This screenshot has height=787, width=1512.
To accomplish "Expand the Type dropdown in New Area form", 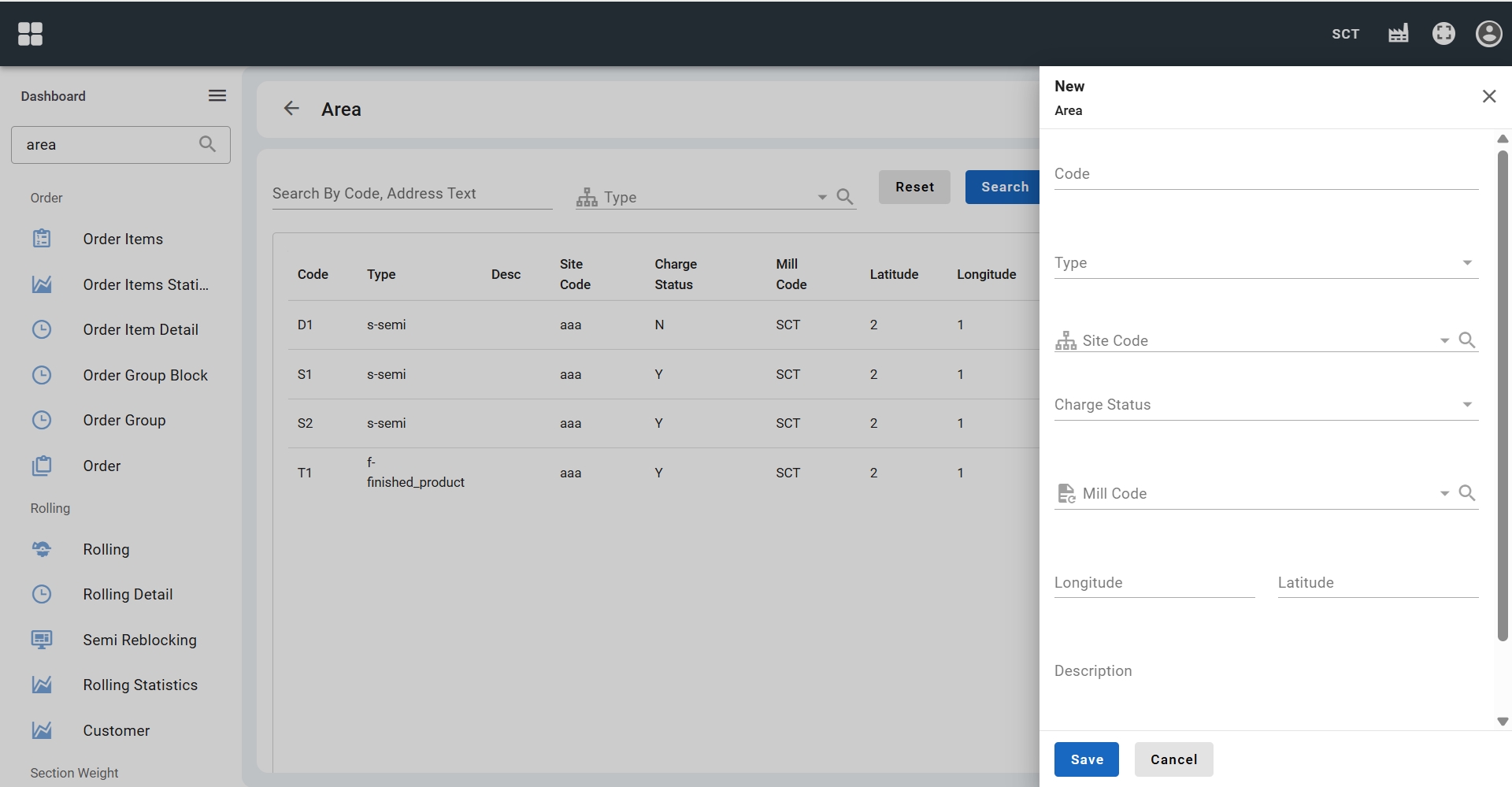I will [x=1466, y=263].
